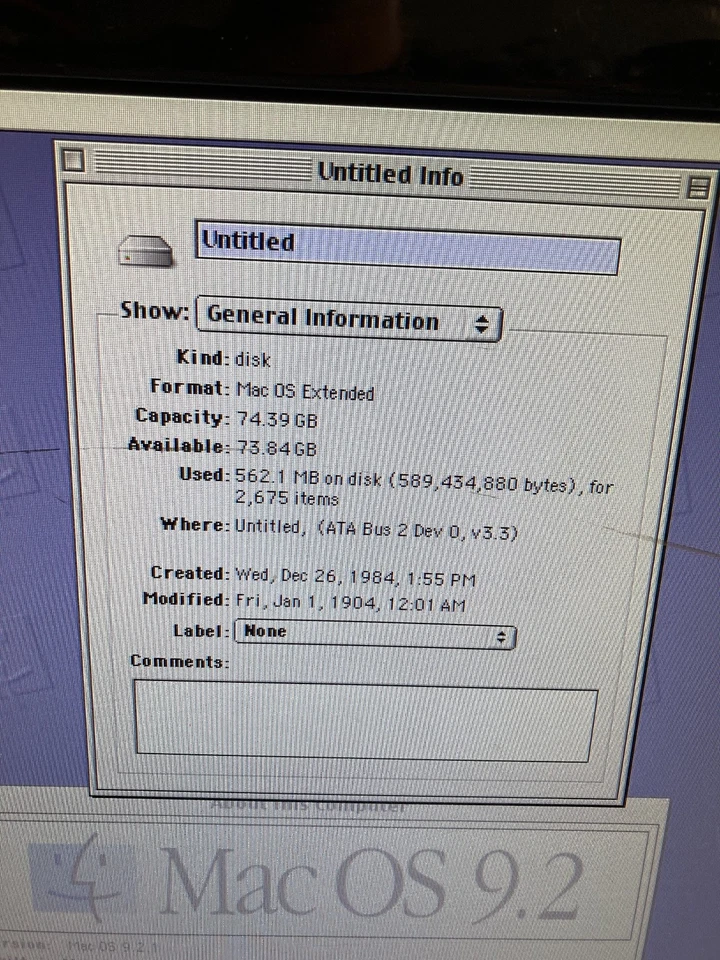Click the 'Show:' label
The image size is (720, 960).
pyautogui.click(x=154, y=310)
